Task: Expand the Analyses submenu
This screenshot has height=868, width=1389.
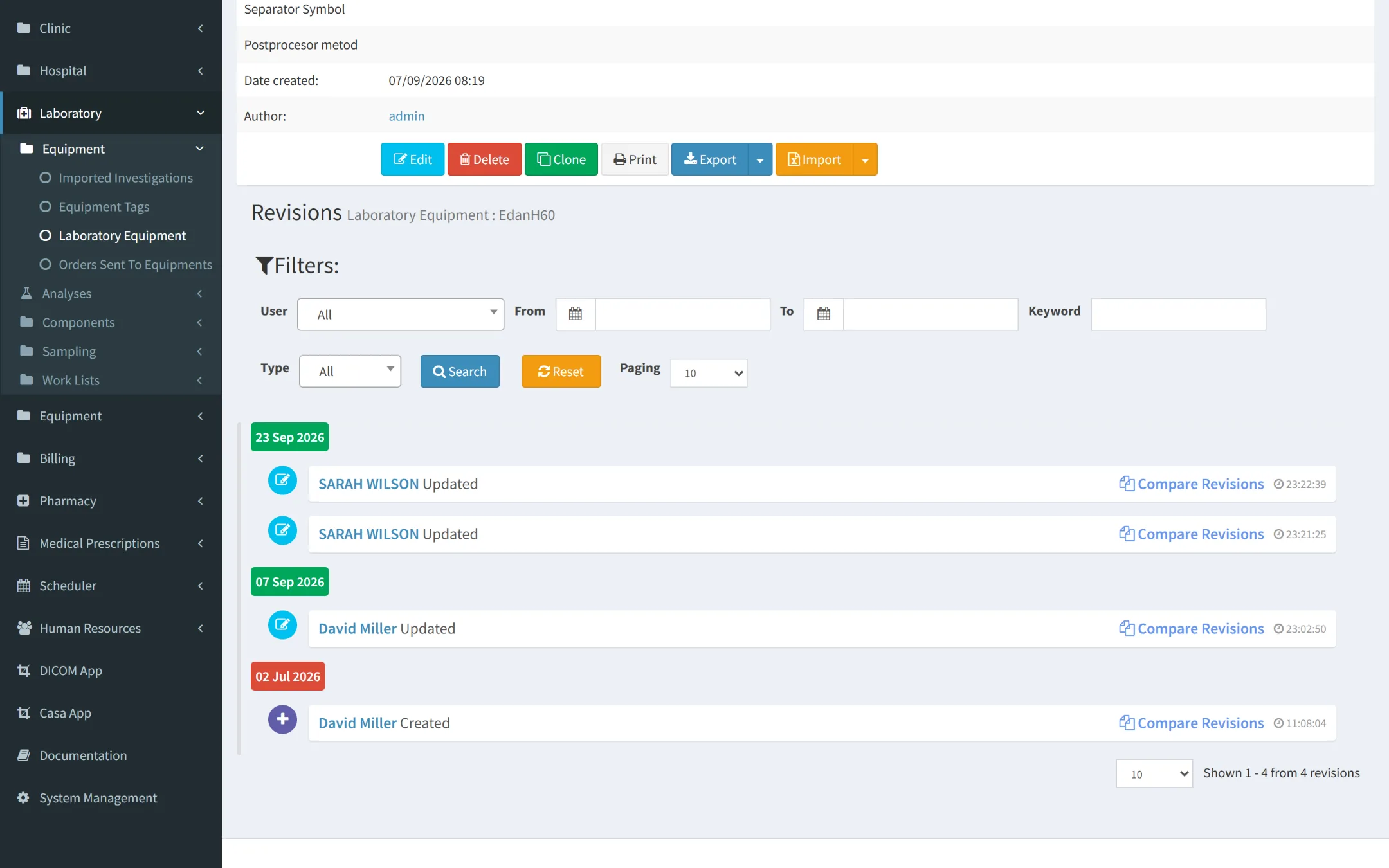Action: point(111,293)
